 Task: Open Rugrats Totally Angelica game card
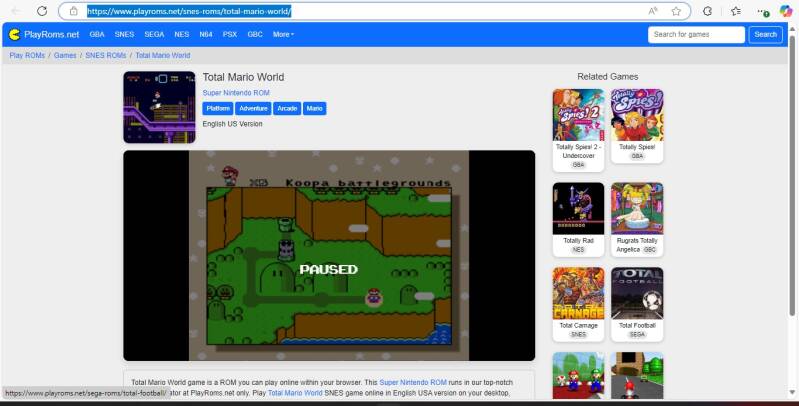coord(637,220)
